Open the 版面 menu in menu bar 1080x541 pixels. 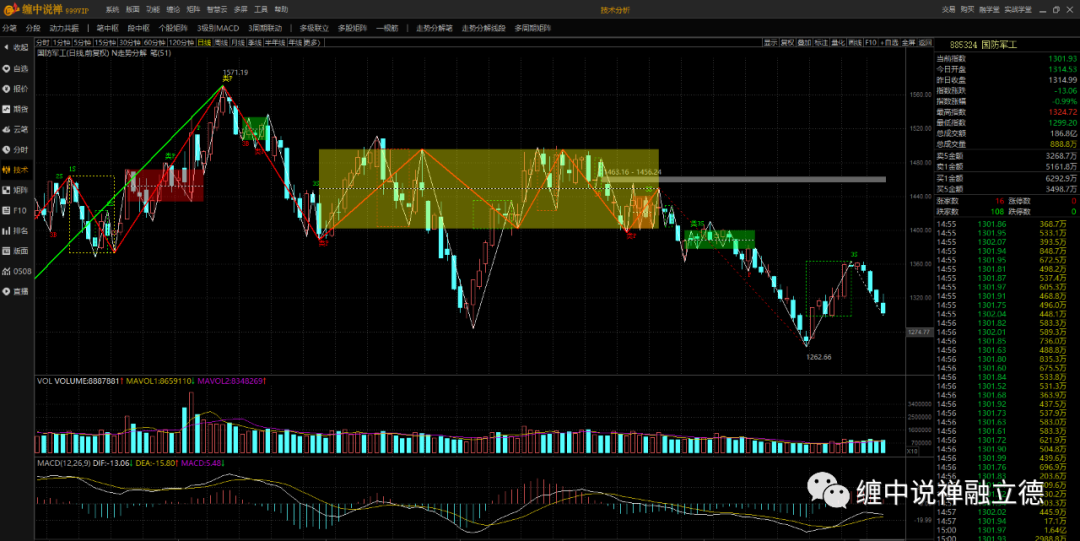[132, 10]
